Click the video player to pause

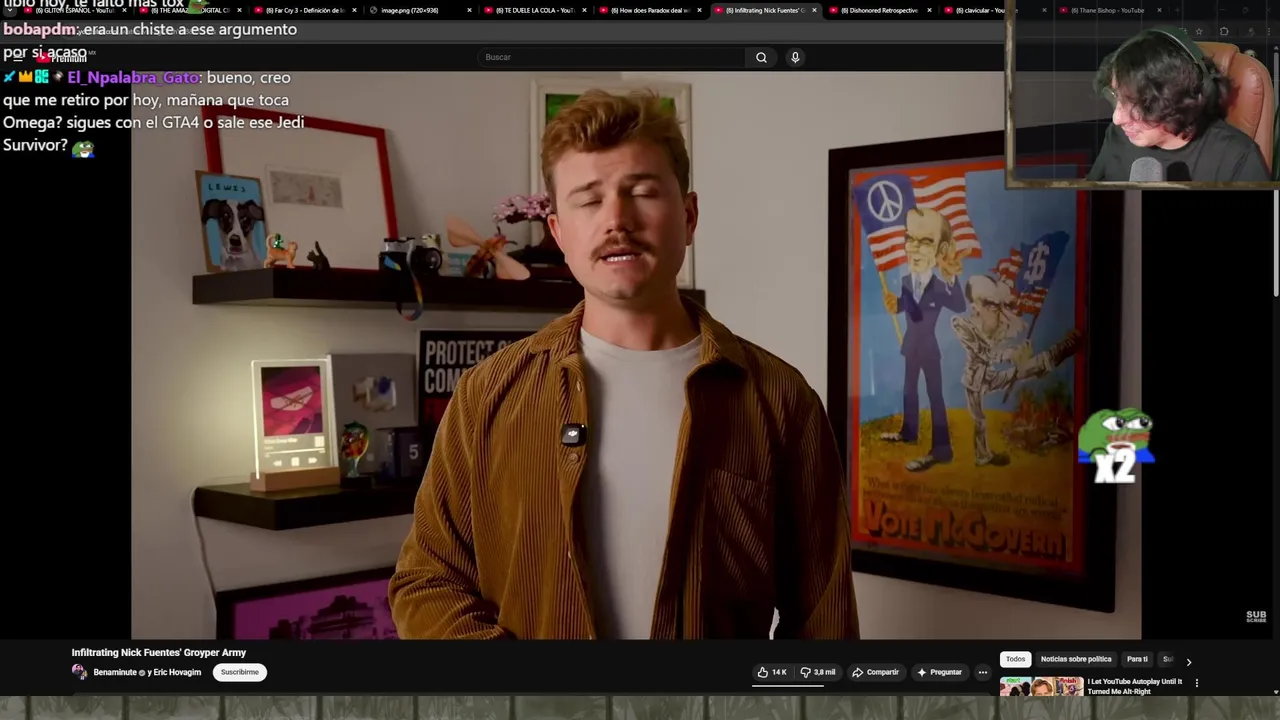(636, 355)
